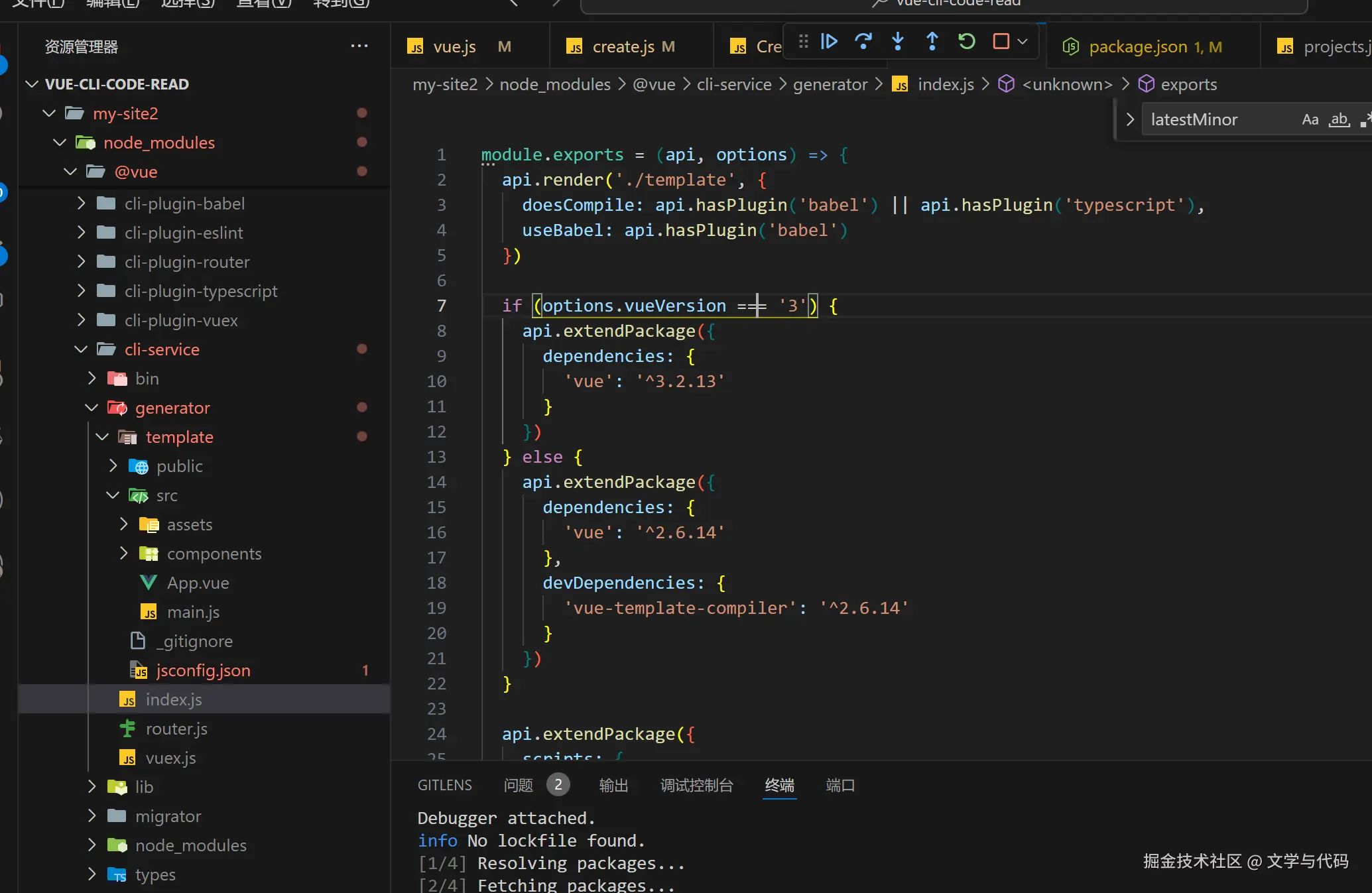Click the debug Step Out arrow
This screenshot has width=1372, height=893.
pos(932,42)
